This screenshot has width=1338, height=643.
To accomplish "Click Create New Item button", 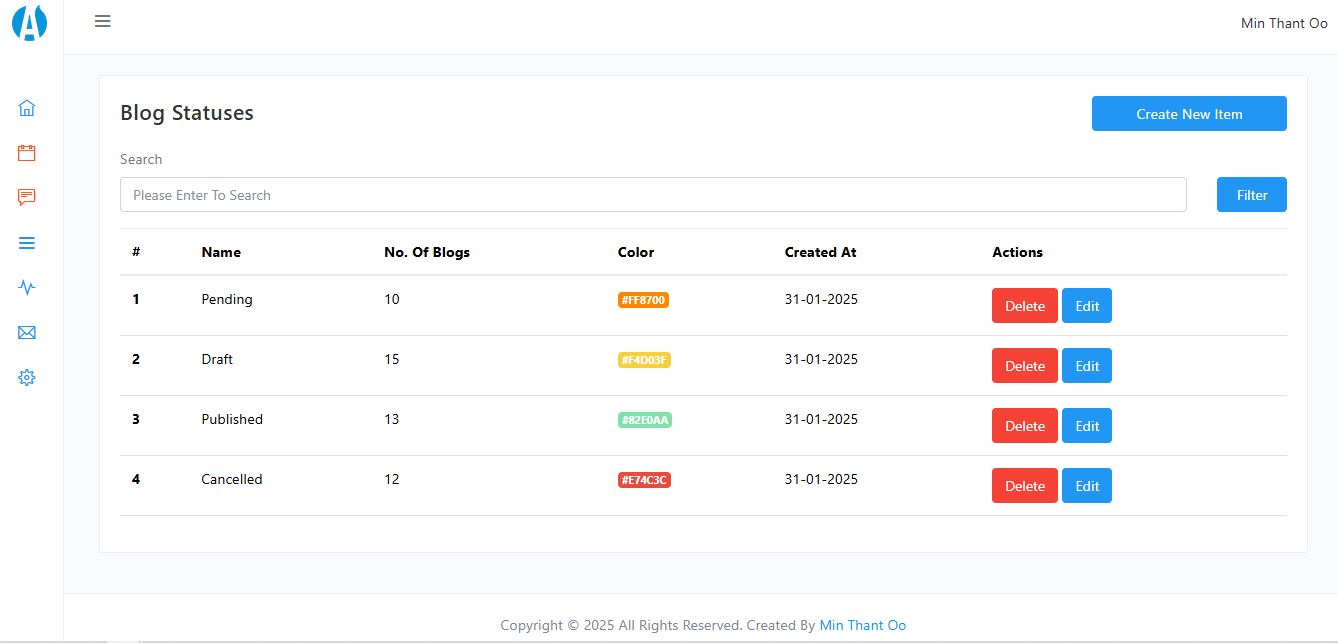I will tap(1189, 114).
